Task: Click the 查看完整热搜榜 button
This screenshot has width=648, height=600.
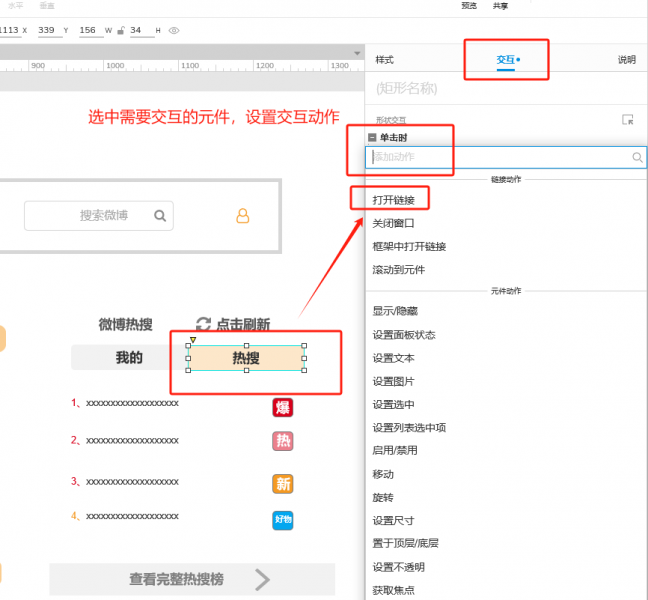Action: tap(192, 579)
